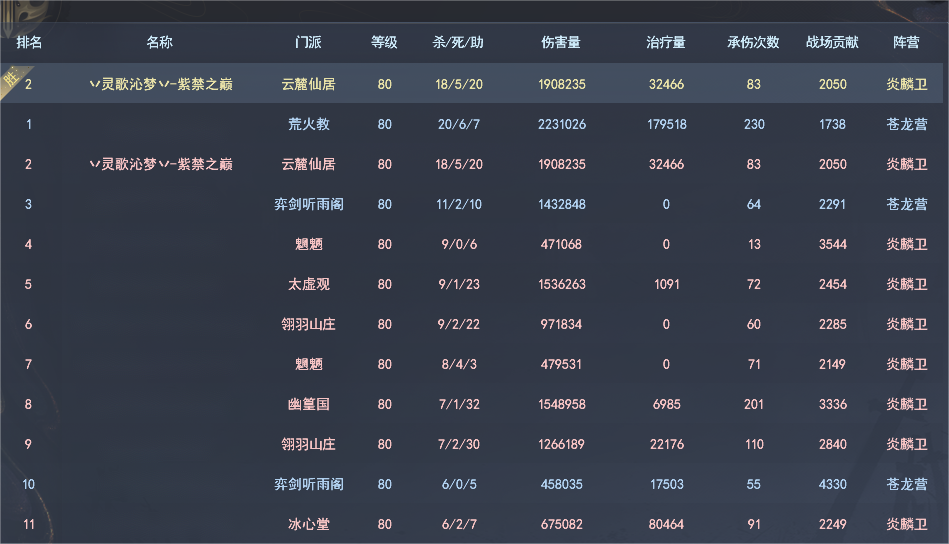Sort by the 等级 column header
Viewport: 949px width, 544px height.
click(384, 42)
